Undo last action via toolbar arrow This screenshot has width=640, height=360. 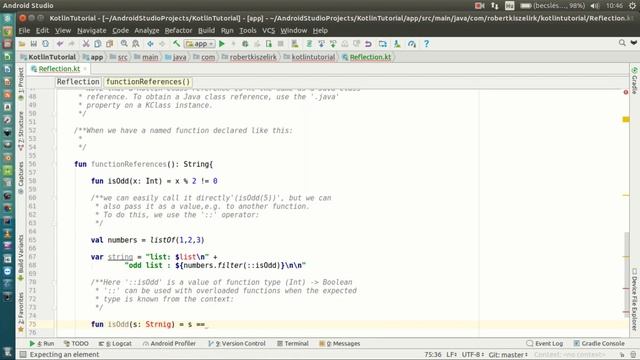click(60, 44)
